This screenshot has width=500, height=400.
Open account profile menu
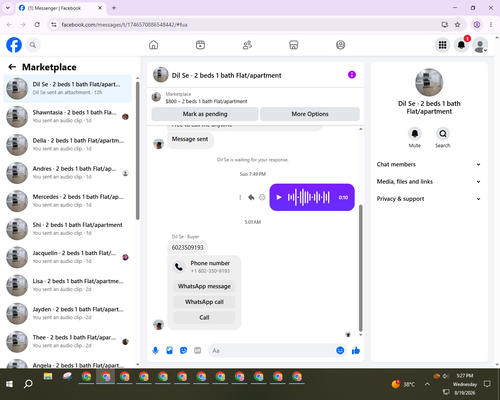coord(480,45)
